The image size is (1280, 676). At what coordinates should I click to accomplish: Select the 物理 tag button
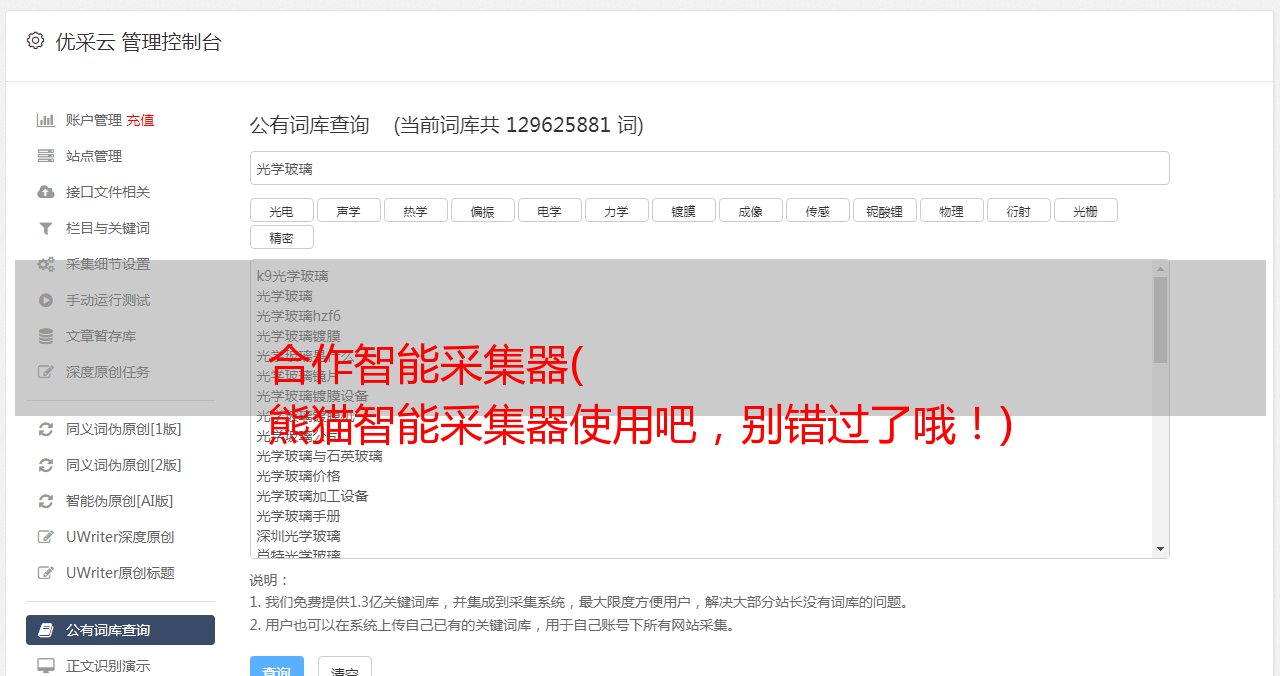[x=951, y=210]
